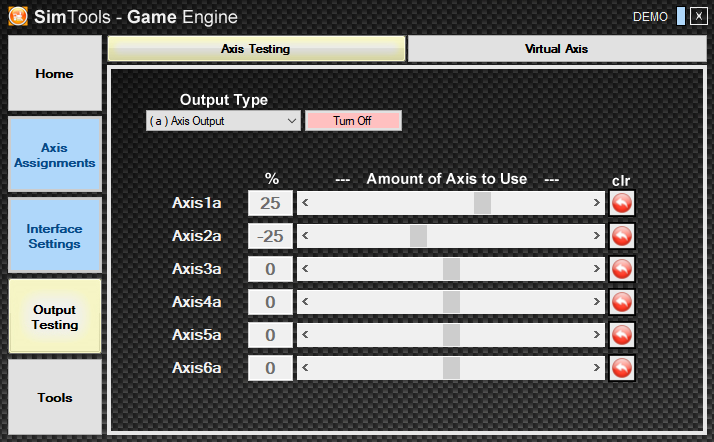
Task: Go to the Home section
Action: (55, 74)
